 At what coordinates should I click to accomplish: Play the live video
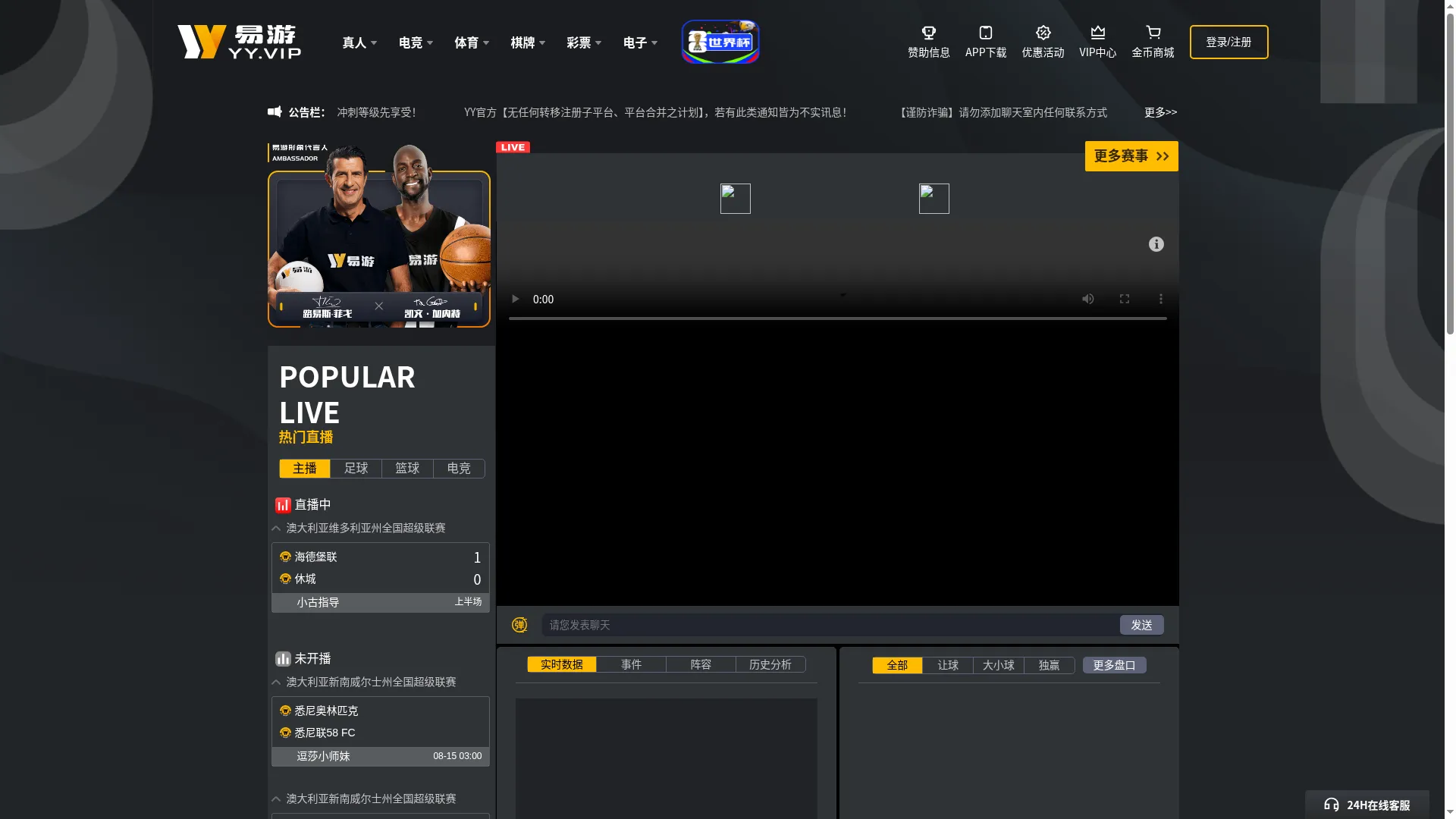(516, 299)
